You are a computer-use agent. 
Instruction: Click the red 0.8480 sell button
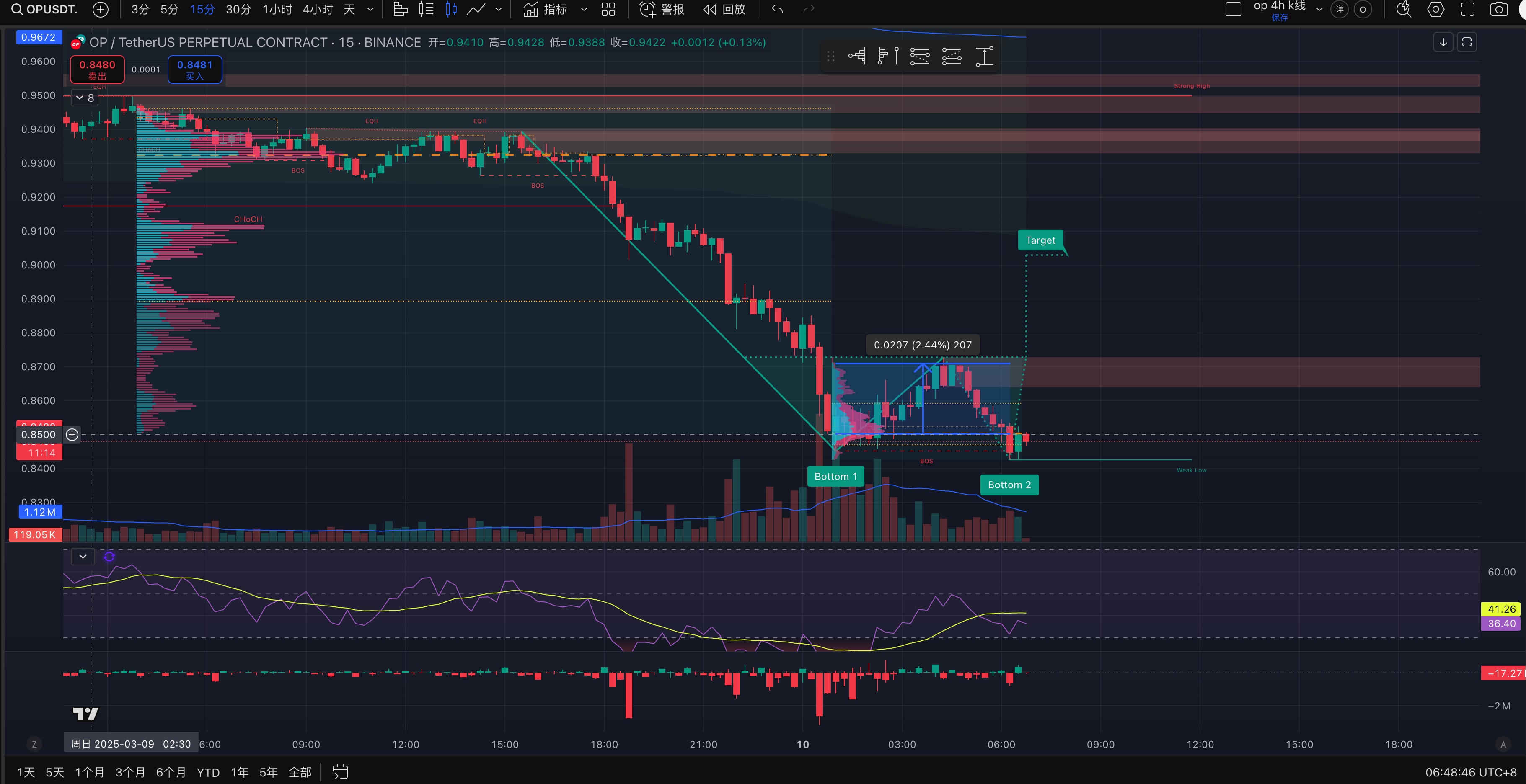pyautogui.click(x=97, y=69)
